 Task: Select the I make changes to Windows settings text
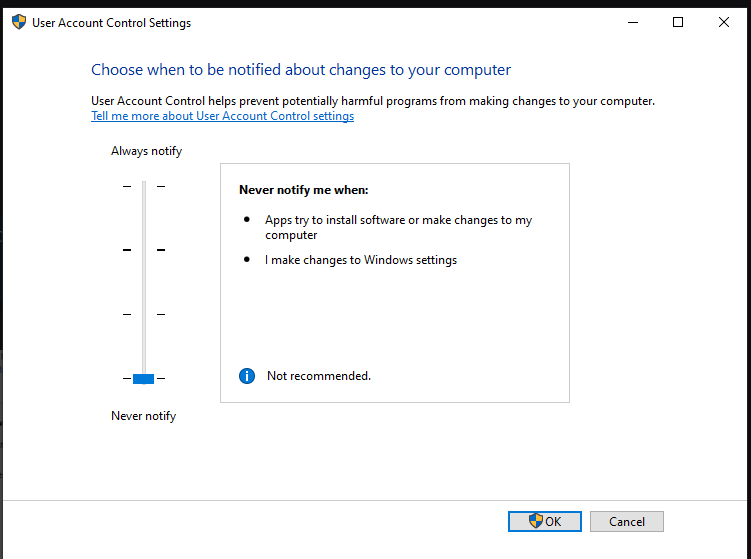point(360,260)
